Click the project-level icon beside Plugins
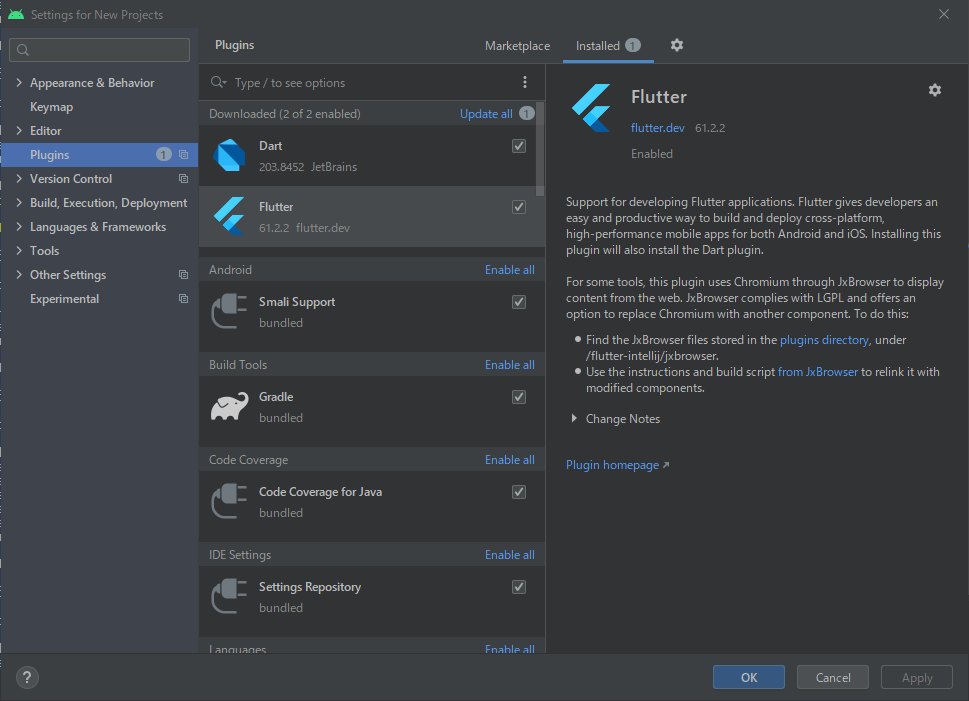Screen dimensions: 969x701 [184, 155]
